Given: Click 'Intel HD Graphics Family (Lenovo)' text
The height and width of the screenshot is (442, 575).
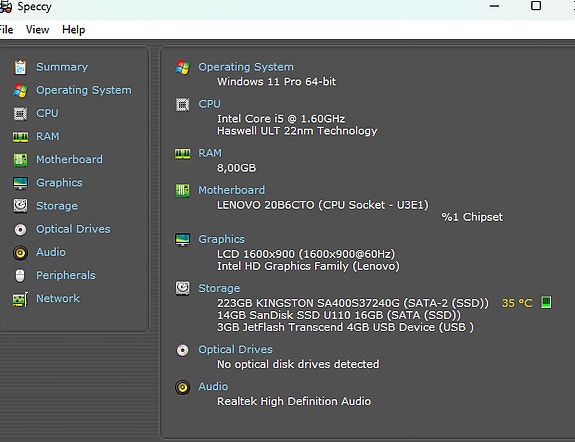Looking at the screenshot, I should coord(308,266).
